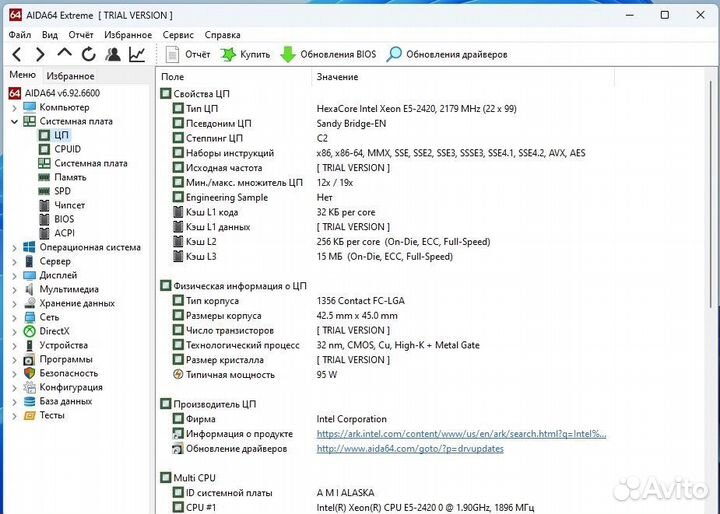Expand the Операционная система node

pos(14,248)
